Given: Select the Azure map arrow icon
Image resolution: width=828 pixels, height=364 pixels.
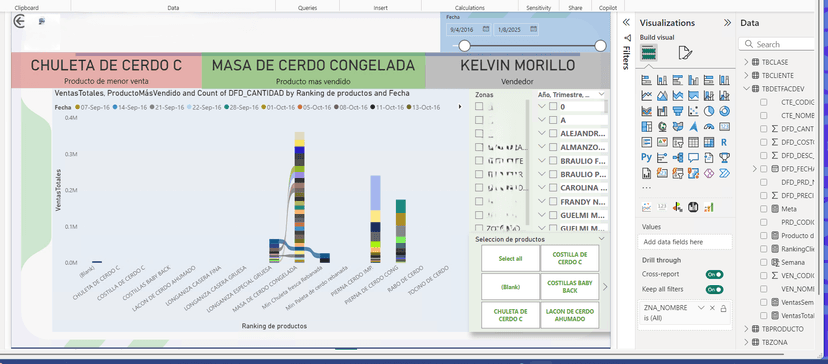Looking at the screenshot, I should (693, 127).
